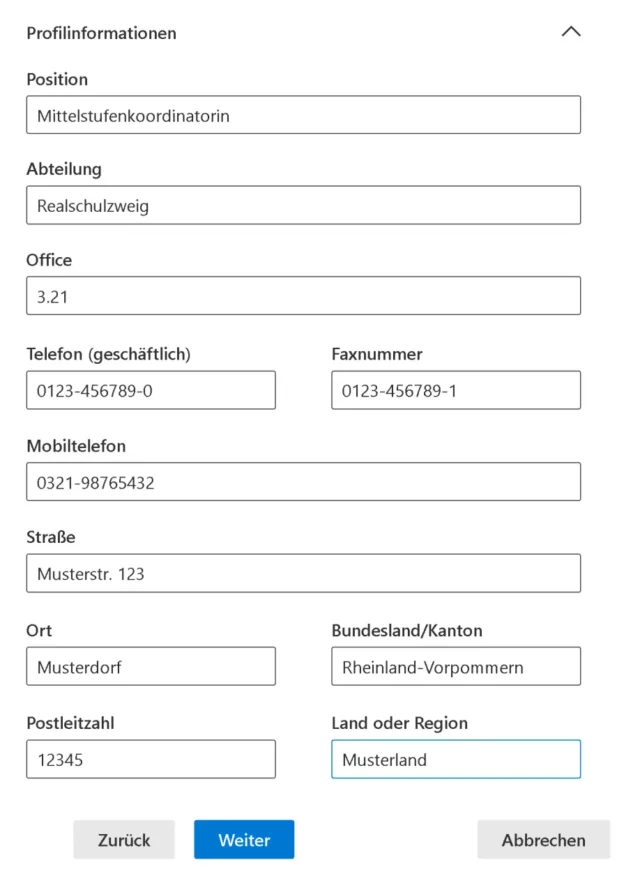The height and width of the screenshot is (892, 640).
Task: Collapse the Profilinformationen section chevron
Action: point(571,32)
